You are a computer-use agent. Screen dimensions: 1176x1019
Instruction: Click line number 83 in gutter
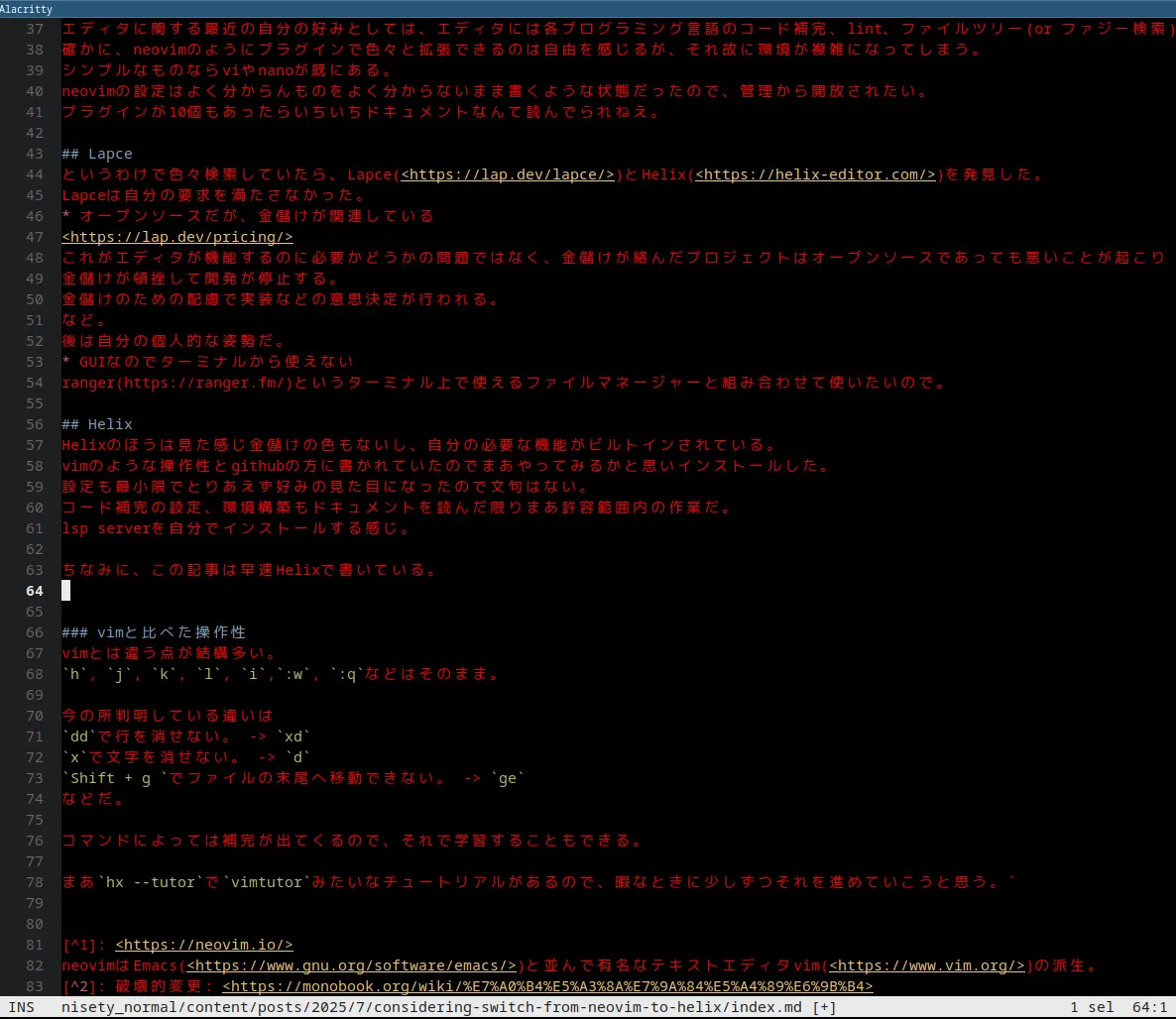click(x=35, y=986)
